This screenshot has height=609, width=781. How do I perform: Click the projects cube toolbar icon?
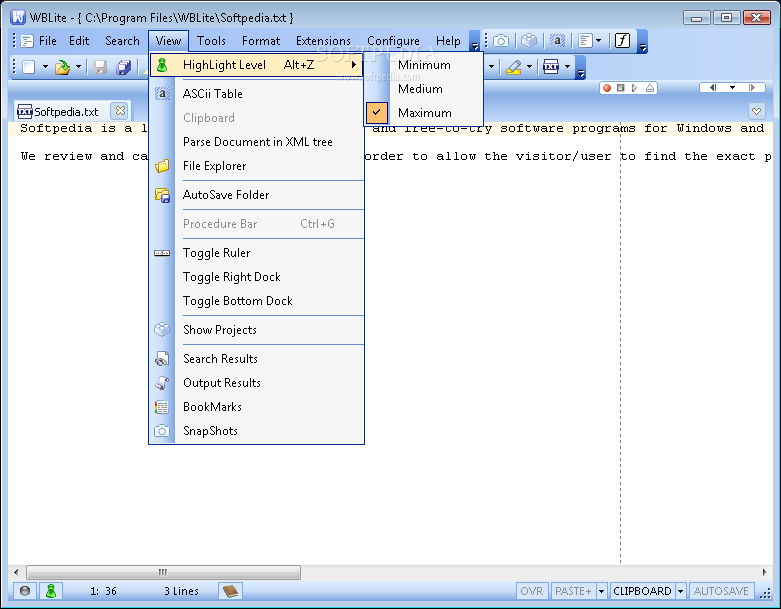pyautogui.click(x=529, y=41)
